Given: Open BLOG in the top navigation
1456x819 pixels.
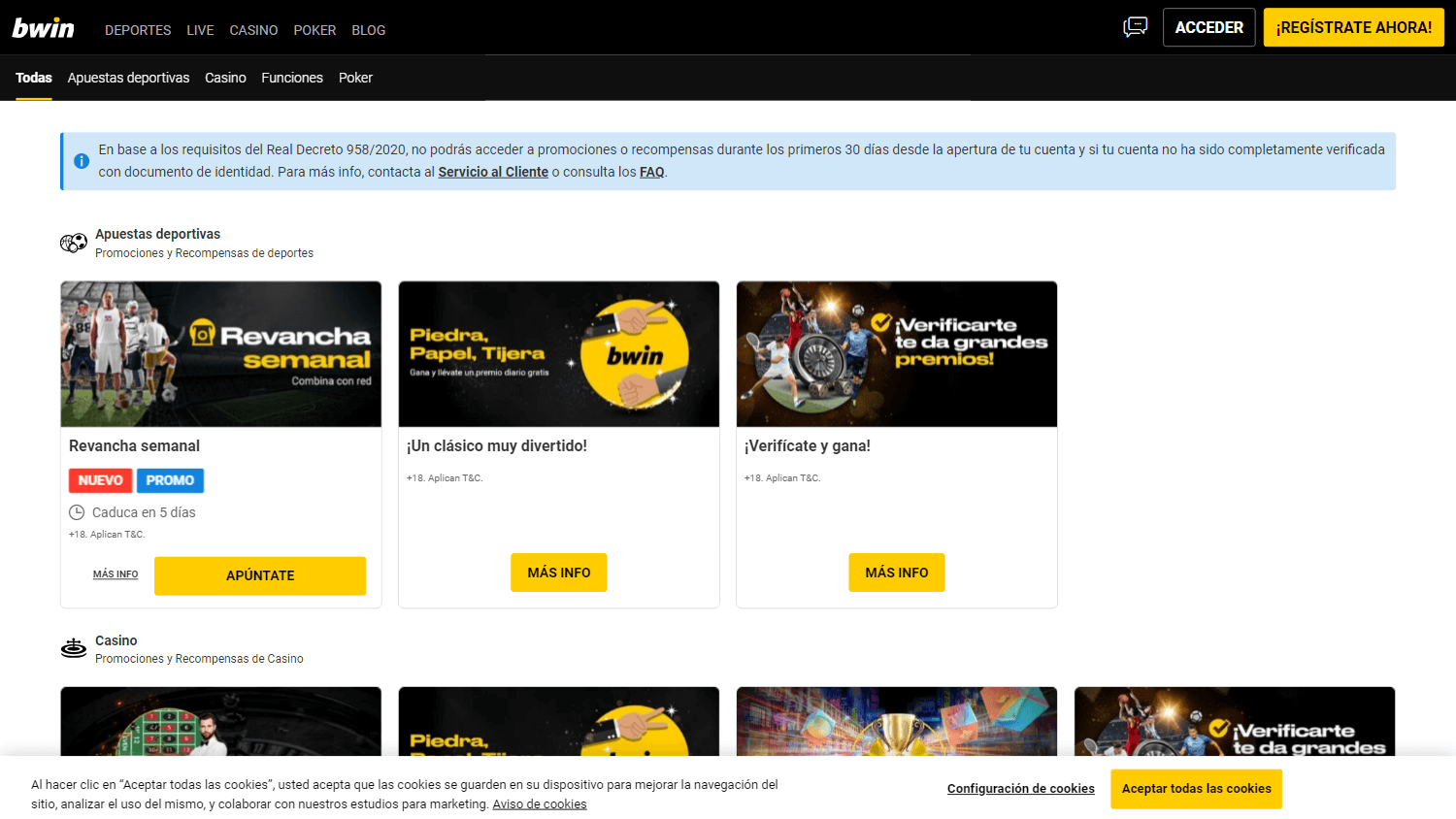Looking at the screenshot, I should point(369,30).
